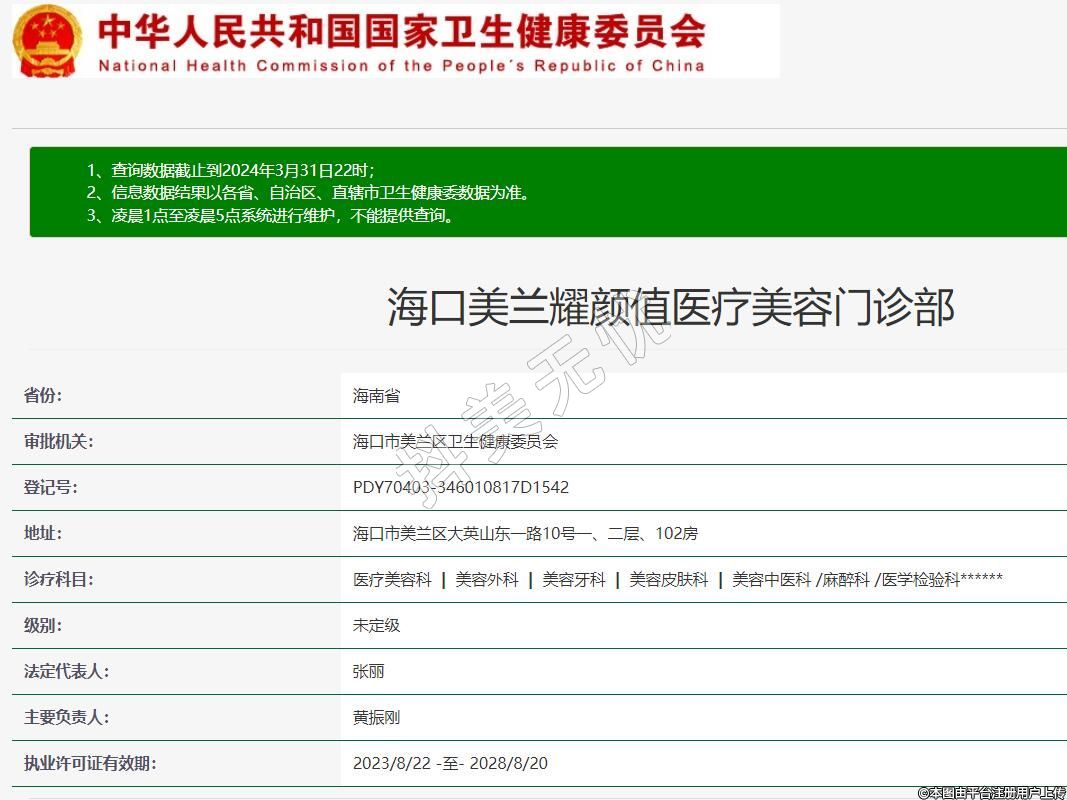Image resolution: width=1067 pixels, height=800 pixels.
Task: Click the 审批机关 row label
Action: (58, 441)
